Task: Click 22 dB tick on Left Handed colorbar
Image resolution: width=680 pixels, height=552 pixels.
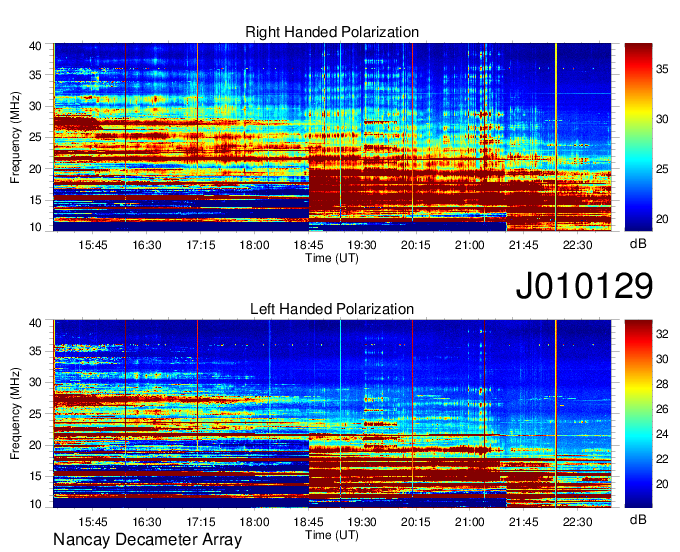Action: coord(662,459)
